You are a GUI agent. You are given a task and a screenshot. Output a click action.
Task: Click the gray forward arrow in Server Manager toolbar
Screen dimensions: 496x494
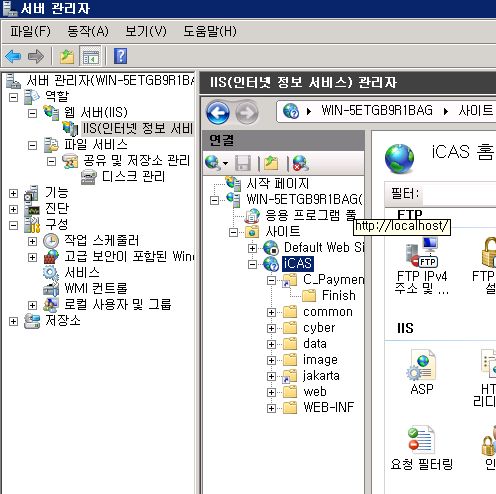click(x=36, y=56)
